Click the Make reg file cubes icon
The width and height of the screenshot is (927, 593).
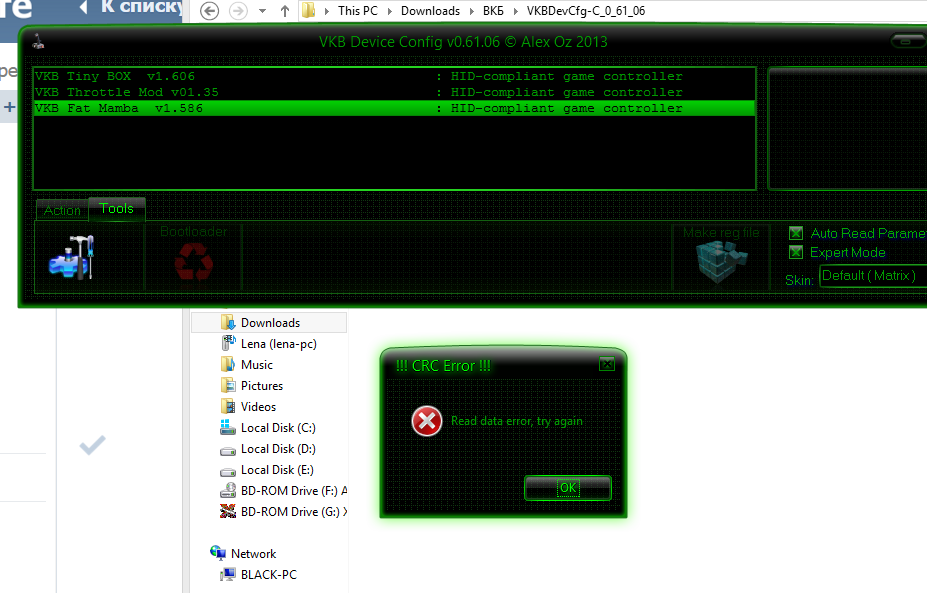tap(721, 262)
